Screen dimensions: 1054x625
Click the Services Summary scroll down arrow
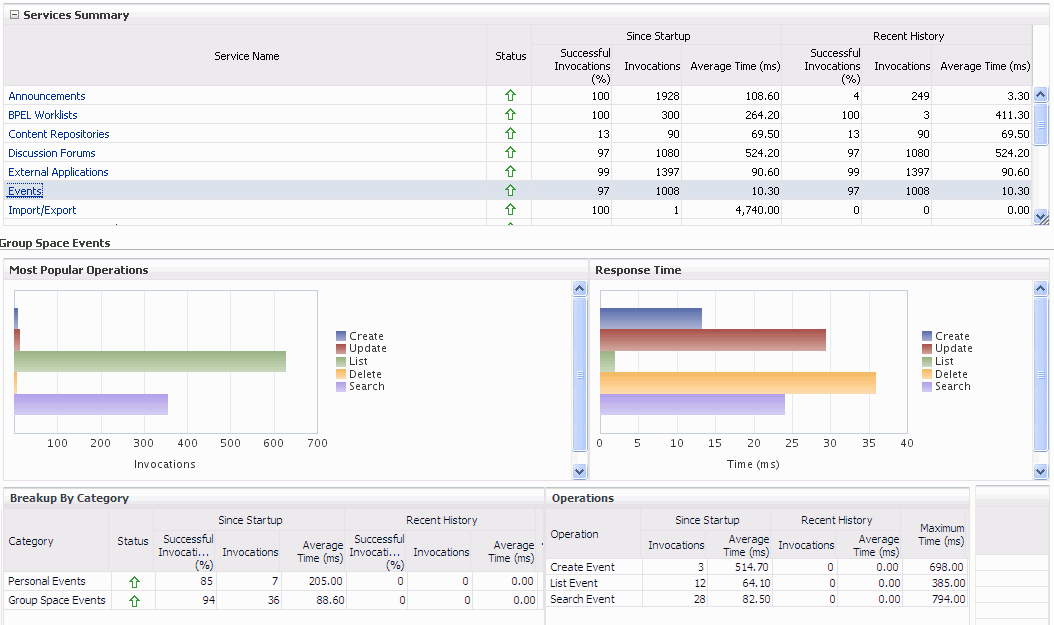[x=1041, y=217]
